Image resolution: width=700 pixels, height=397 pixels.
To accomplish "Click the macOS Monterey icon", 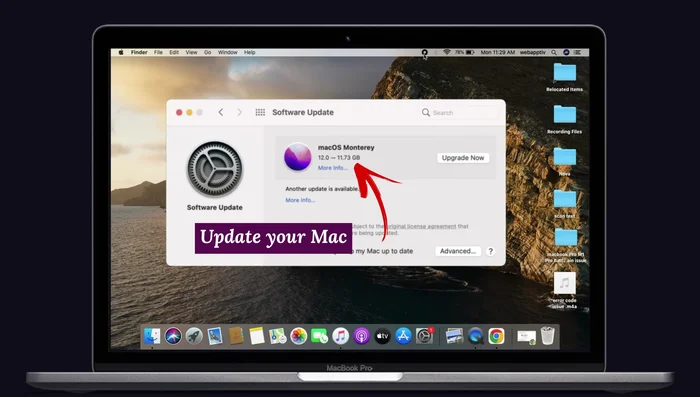I will click(x=298, y=157).
